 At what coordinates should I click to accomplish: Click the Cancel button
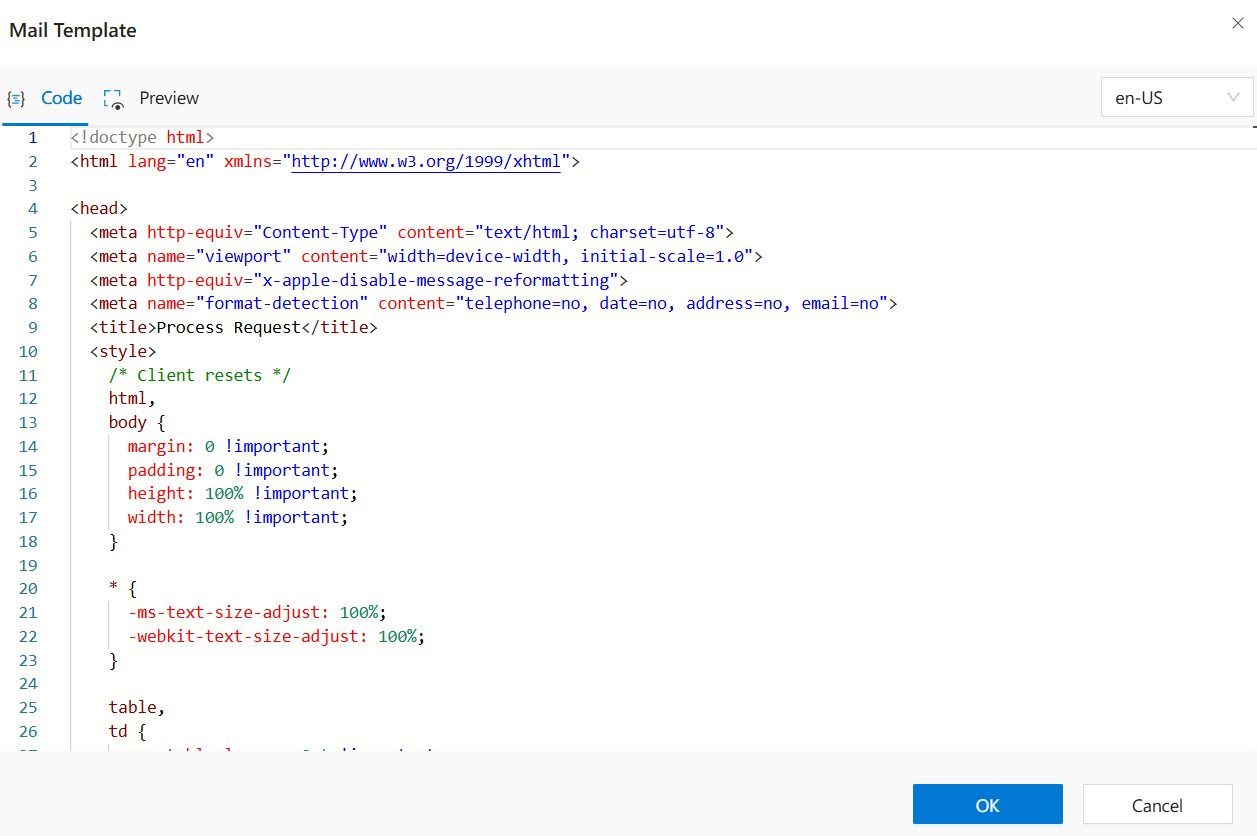tap(1157, 805)
